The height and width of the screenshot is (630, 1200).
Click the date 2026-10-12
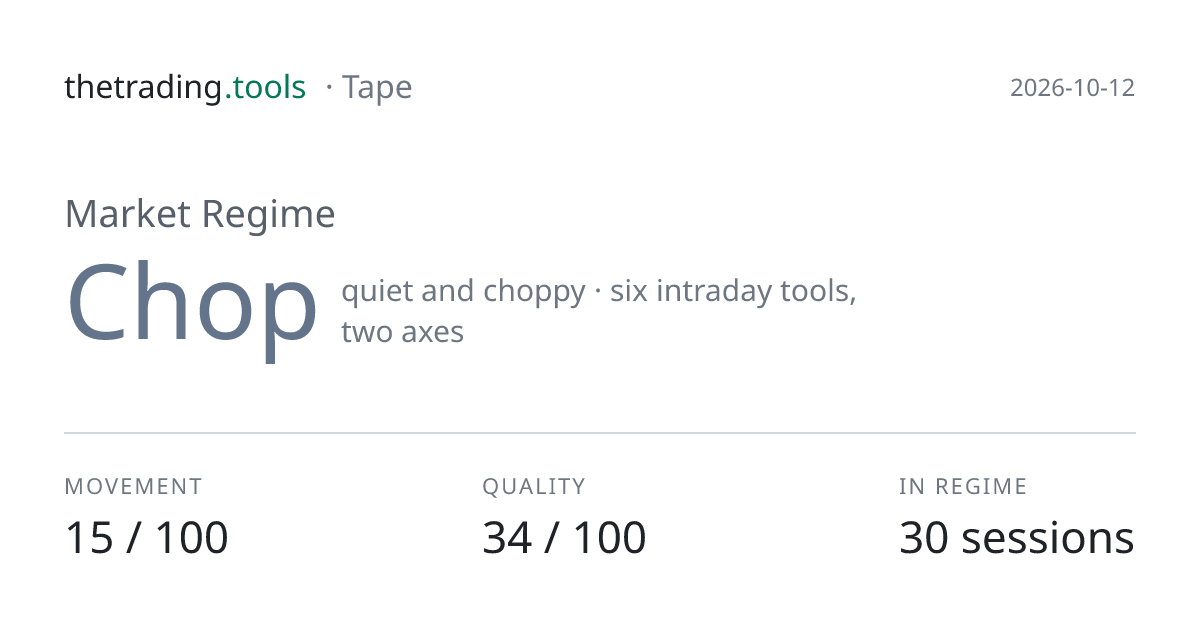tap(1072, 88)
